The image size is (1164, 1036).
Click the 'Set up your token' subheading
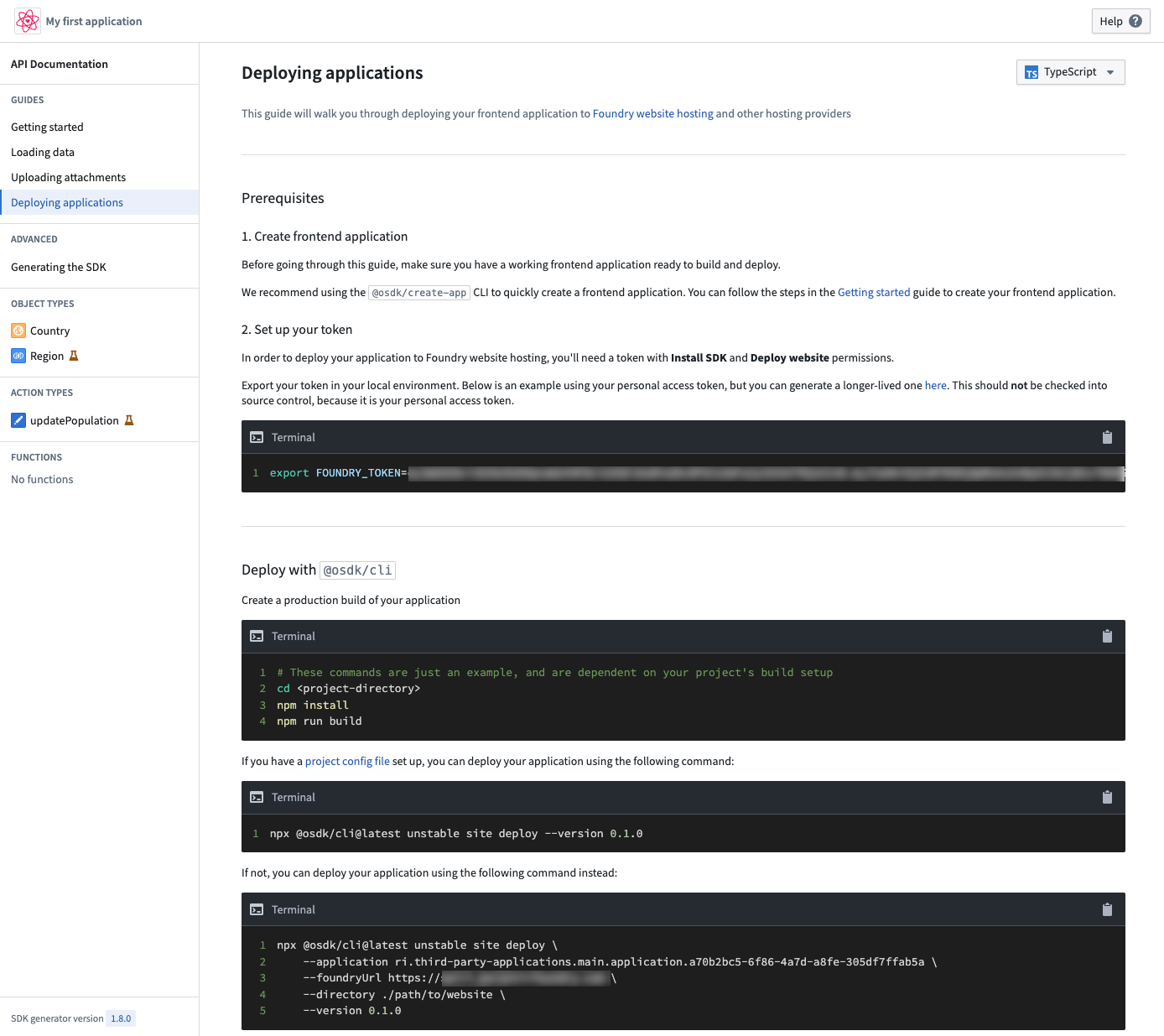click(297, 330)
